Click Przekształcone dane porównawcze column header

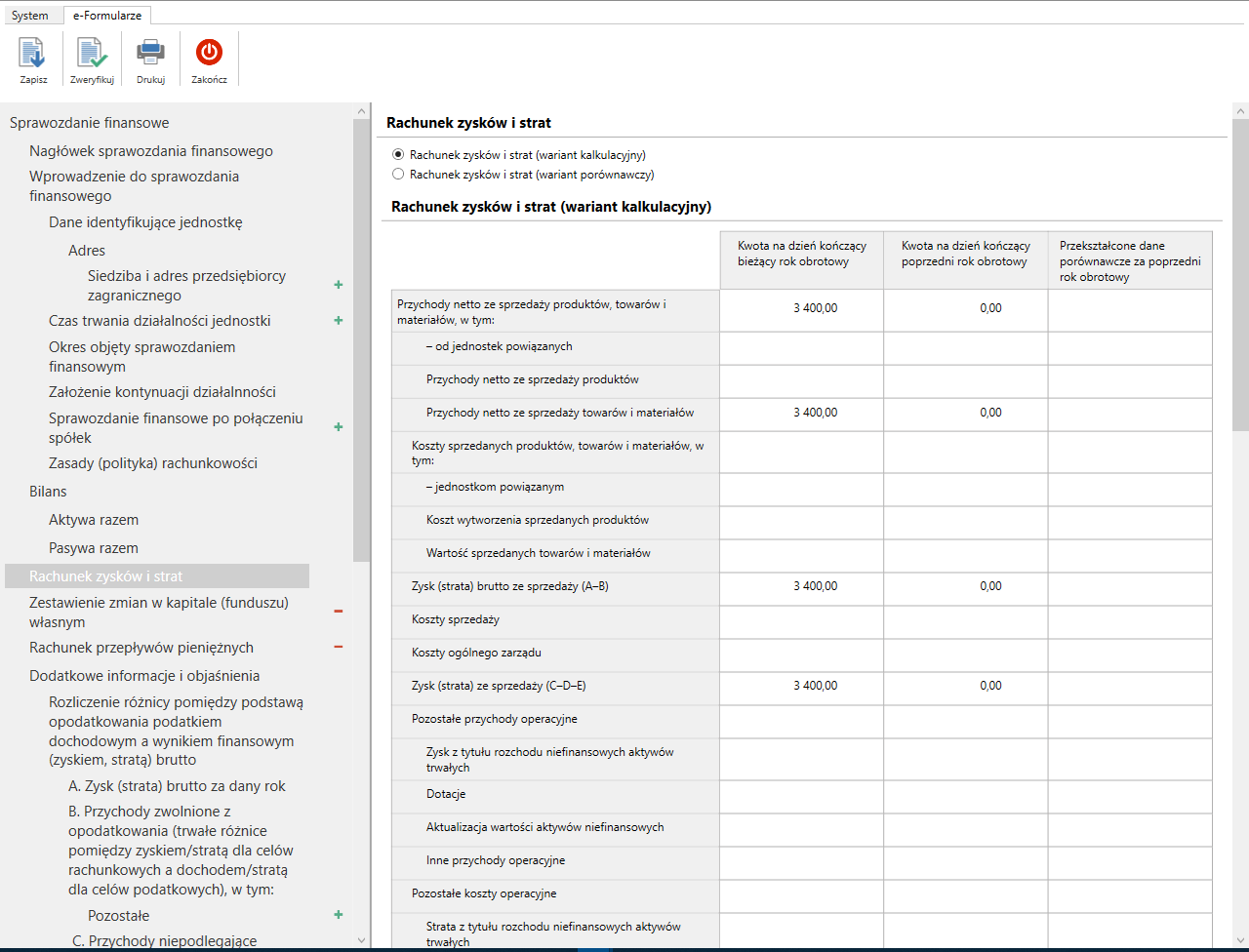pos(1130,260)
